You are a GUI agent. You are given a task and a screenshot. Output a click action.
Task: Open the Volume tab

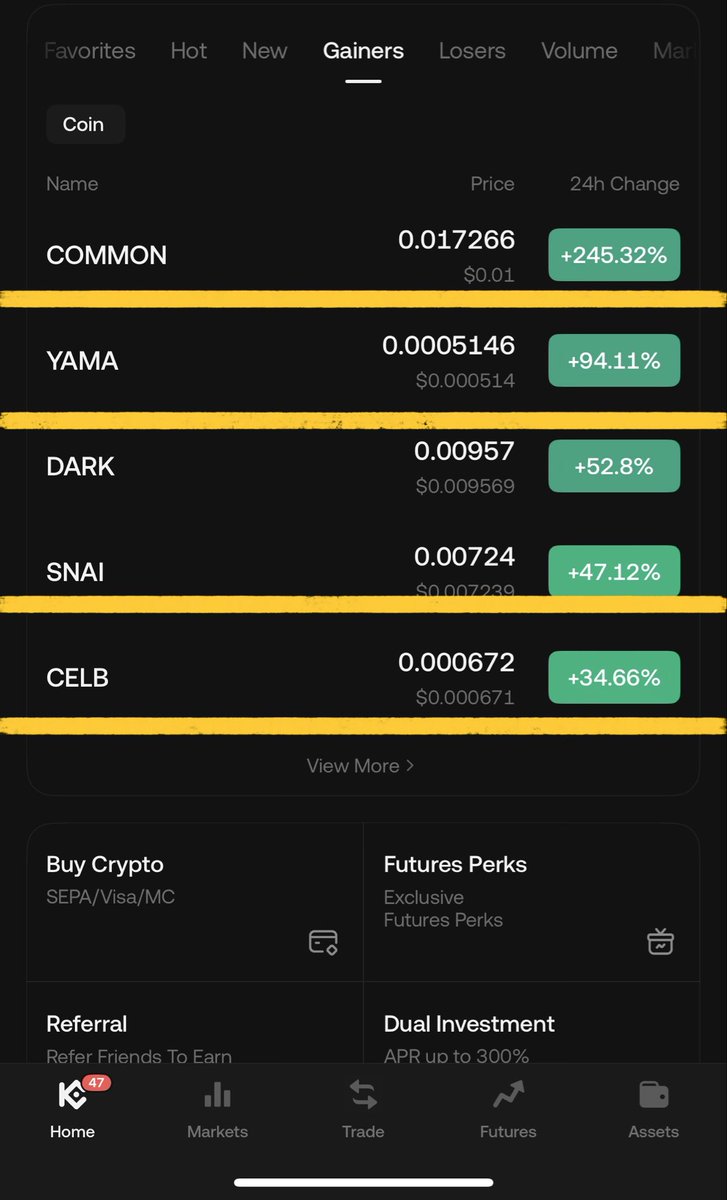point(579,51)
